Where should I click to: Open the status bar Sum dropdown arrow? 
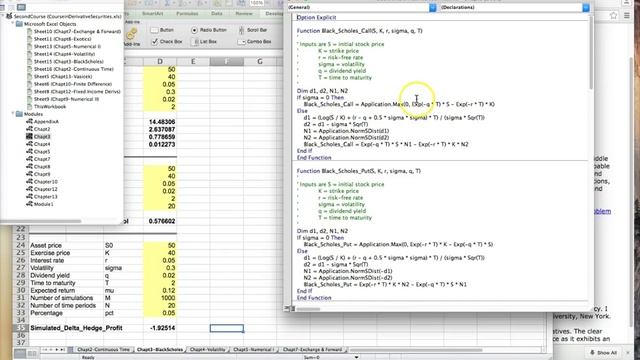click(x=356, y=357)
